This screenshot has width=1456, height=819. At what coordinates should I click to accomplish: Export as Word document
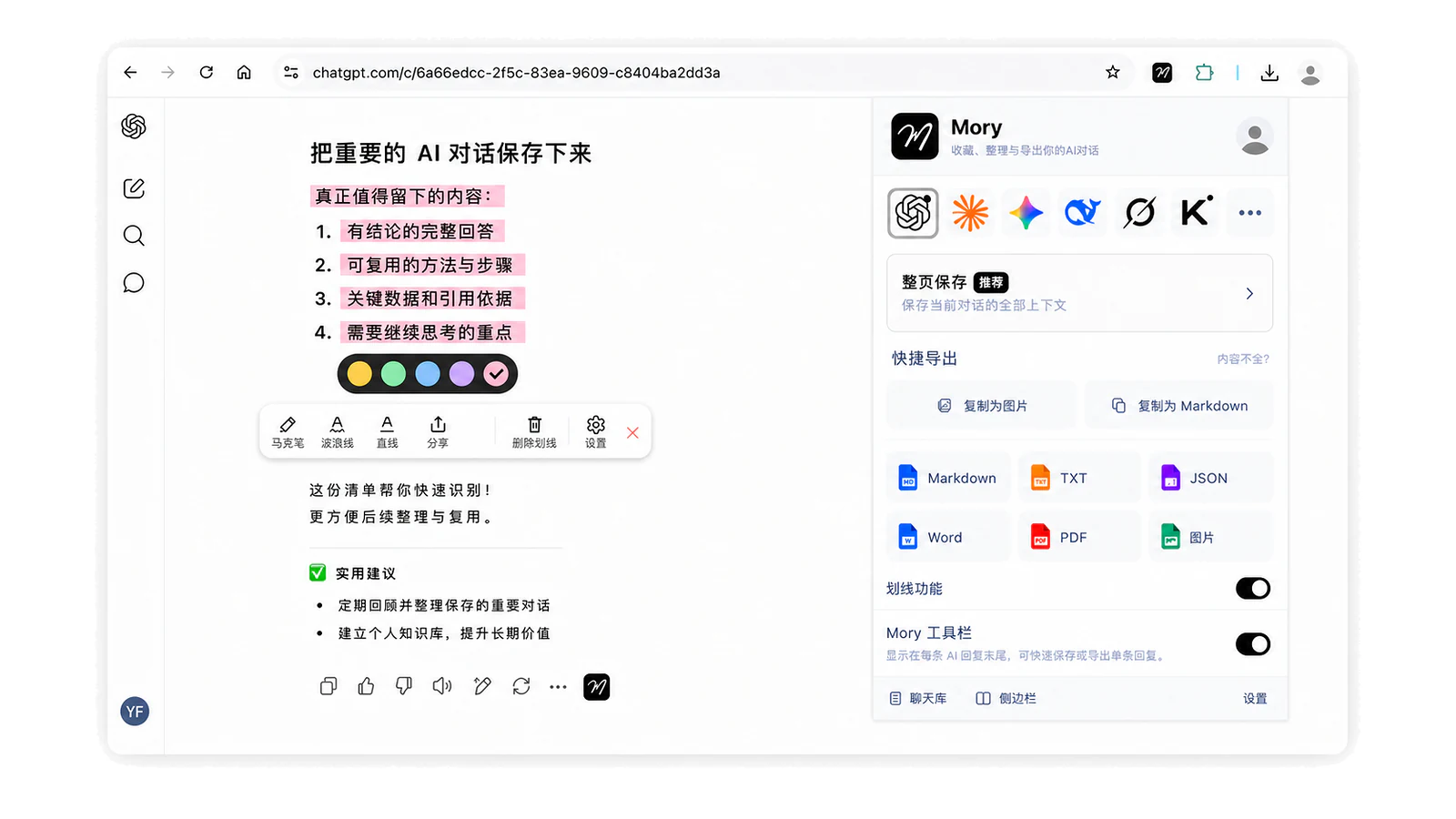tap(948, 537)
